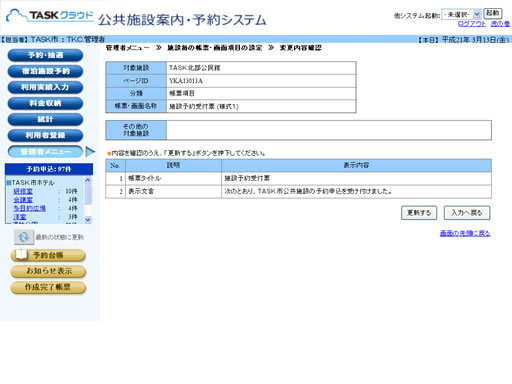Open the 予約・抽選 menu

pyautogui.click(x=45, y=55)
